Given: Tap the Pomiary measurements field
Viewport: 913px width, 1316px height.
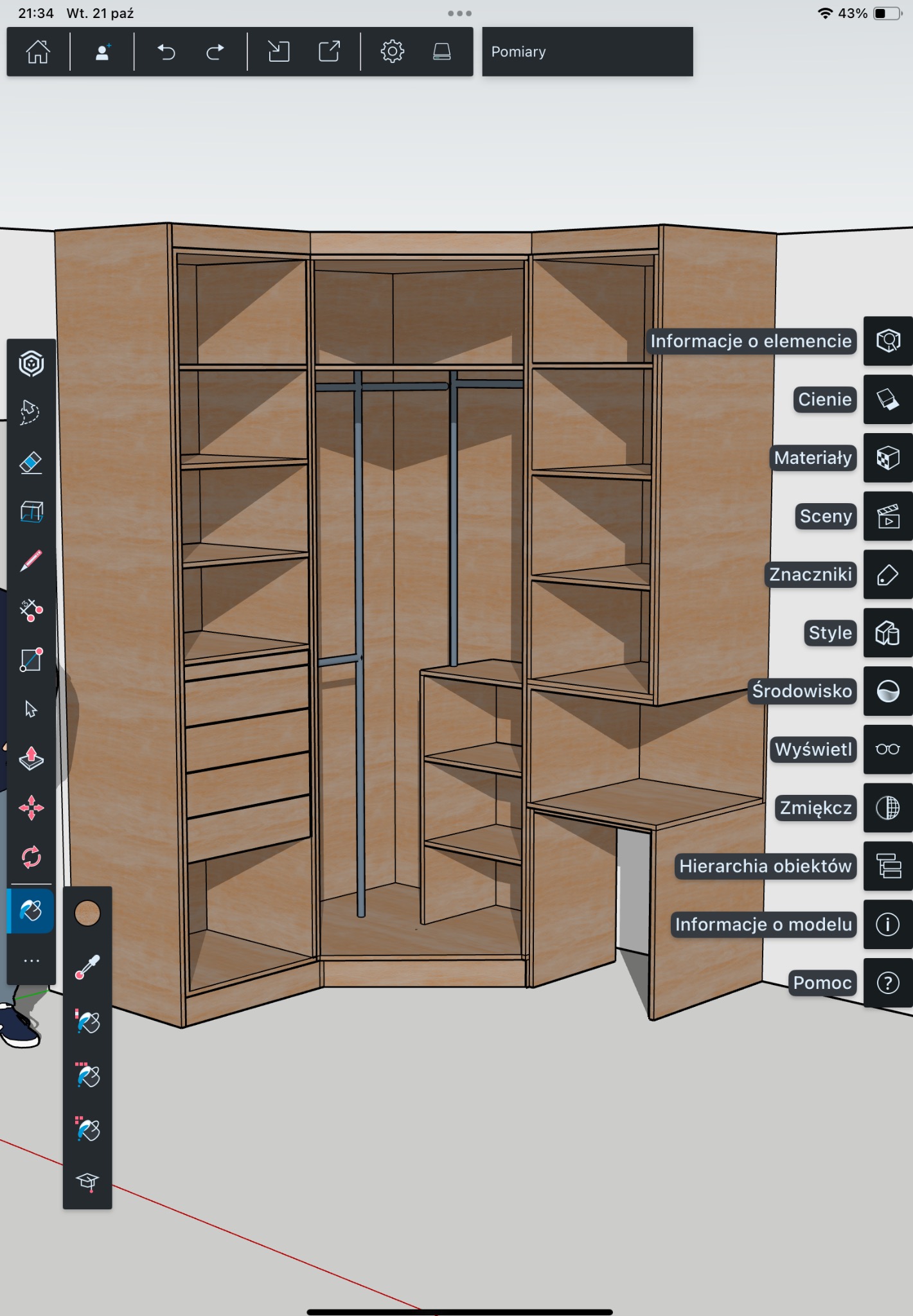Looking at the screenshot, I should pos(587,51).
